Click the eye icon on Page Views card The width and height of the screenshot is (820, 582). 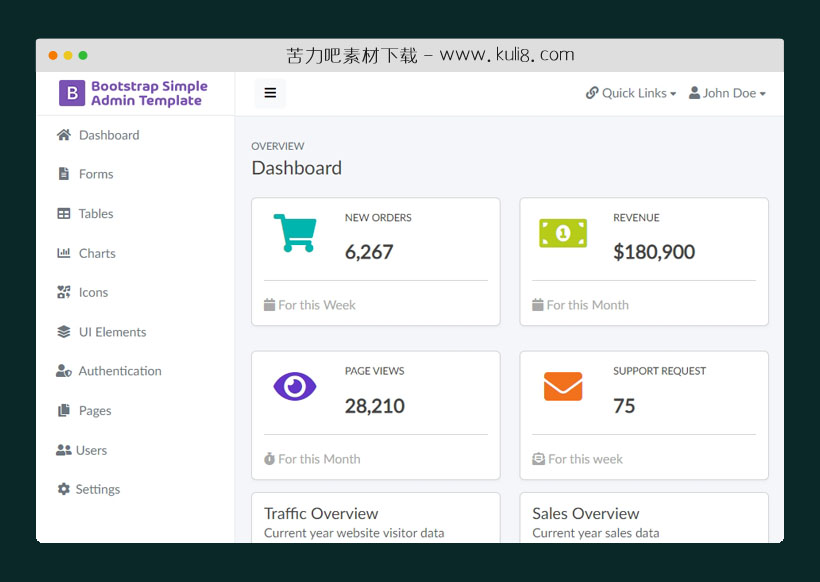294,386
